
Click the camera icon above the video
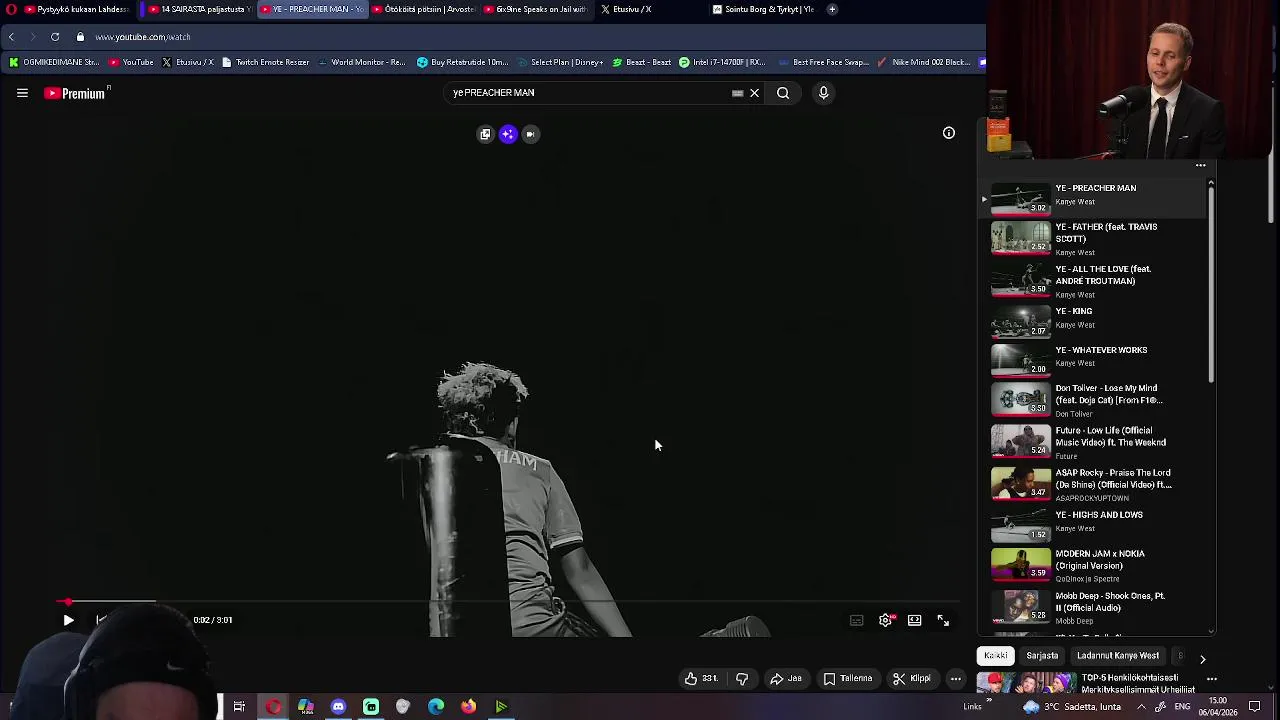point(531,134)
